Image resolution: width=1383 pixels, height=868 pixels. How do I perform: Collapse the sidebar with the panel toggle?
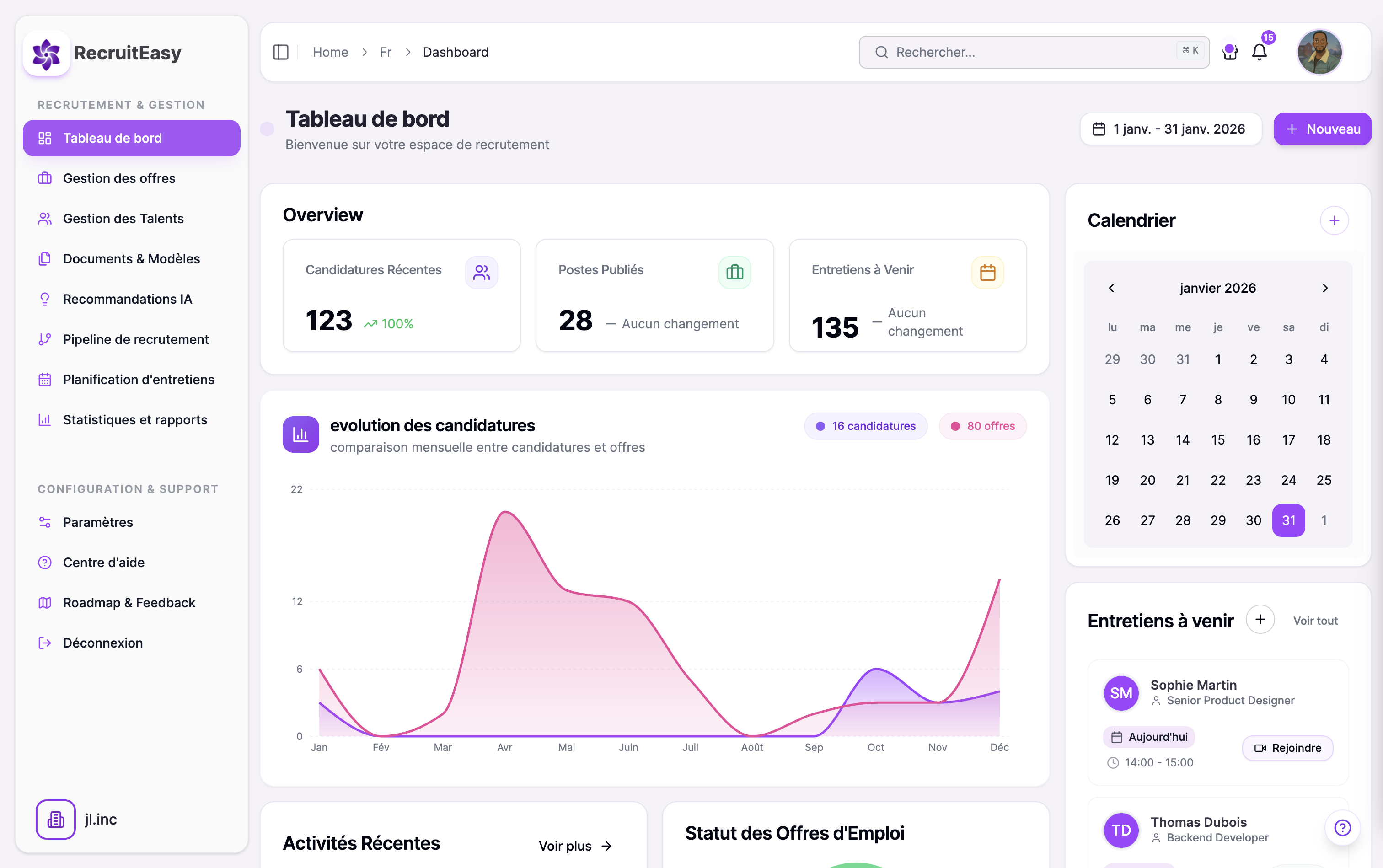click(x=281, y=52)
